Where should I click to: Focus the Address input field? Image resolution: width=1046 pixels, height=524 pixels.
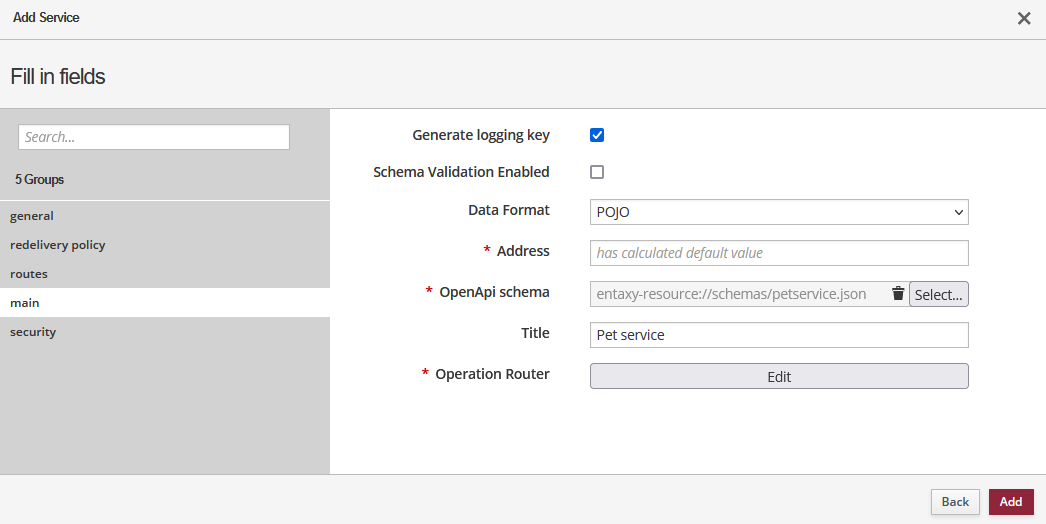(779, 253)
